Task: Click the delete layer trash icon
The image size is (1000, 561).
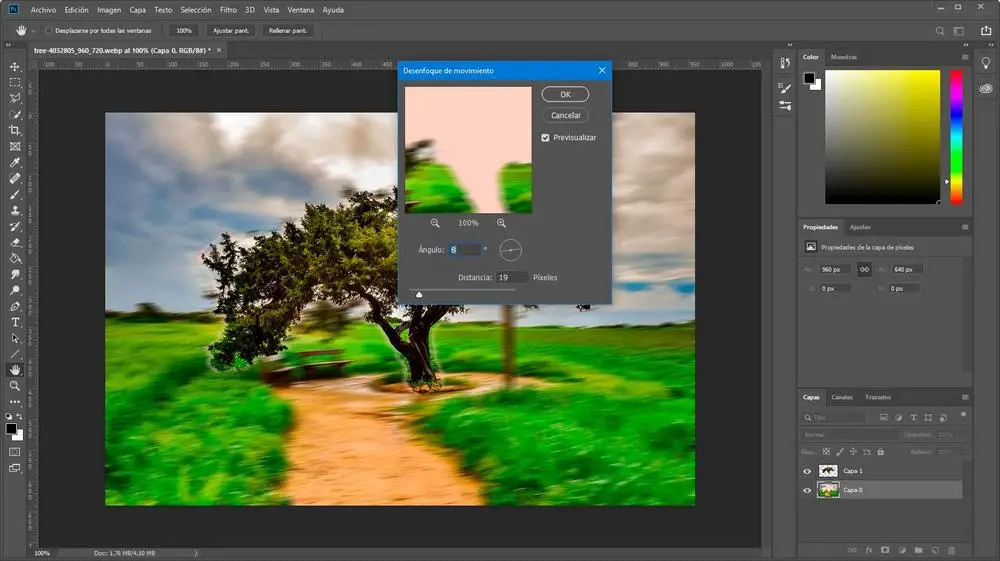Action: click(x=952, y=550)
